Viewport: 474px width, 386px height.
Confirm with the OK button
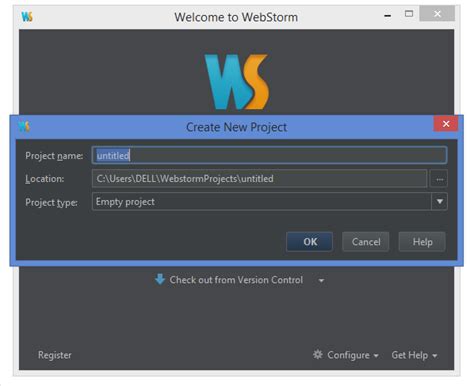pos(310,242)
